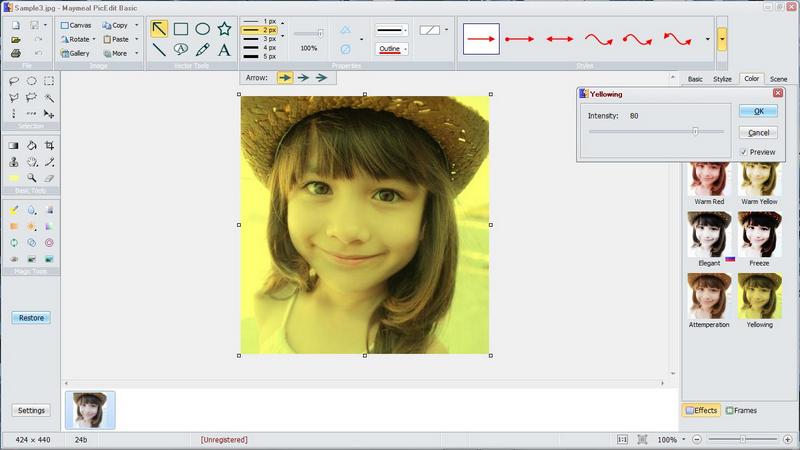Select the yellow highlighter tool
Viewport: 800px width, 450px height.
(x=14, y=178)
